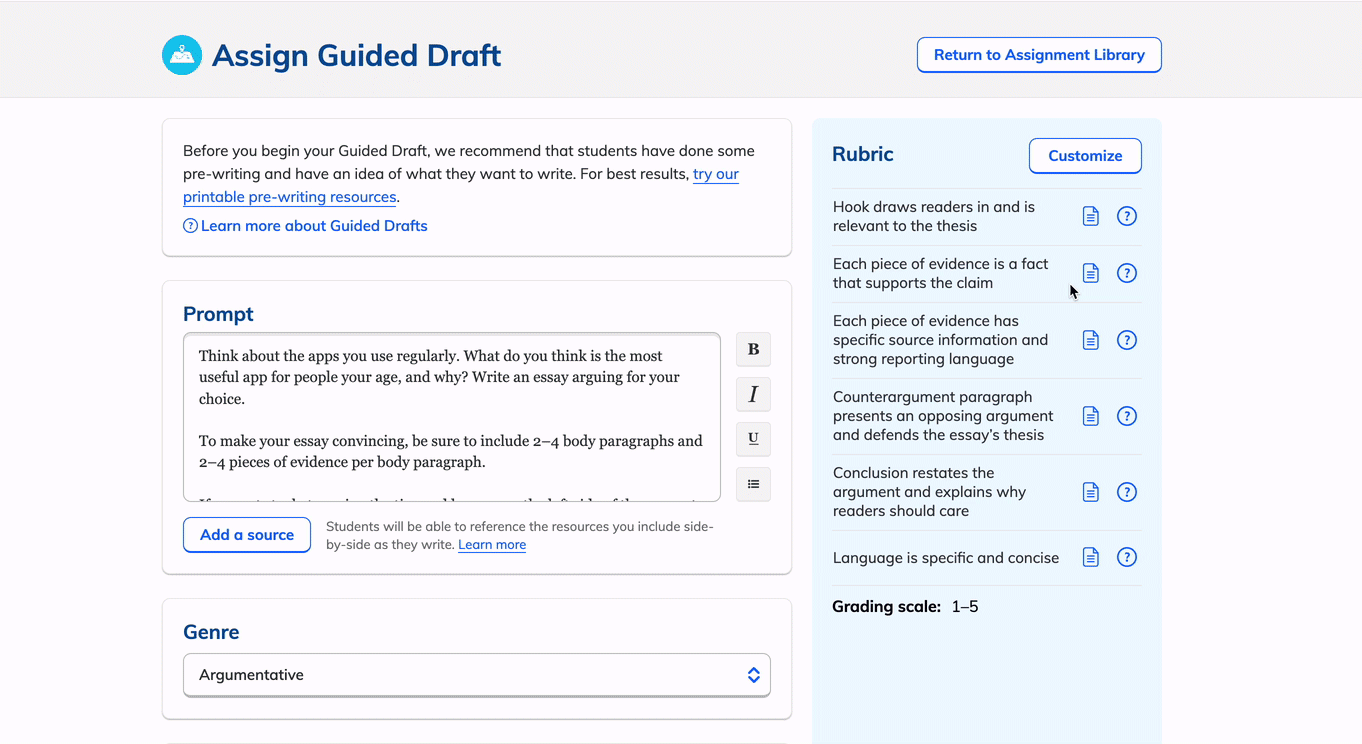This screenshot has height=744, width=1362.
Task: Click the Guided Draft logo icon
Action: (182, 56)
